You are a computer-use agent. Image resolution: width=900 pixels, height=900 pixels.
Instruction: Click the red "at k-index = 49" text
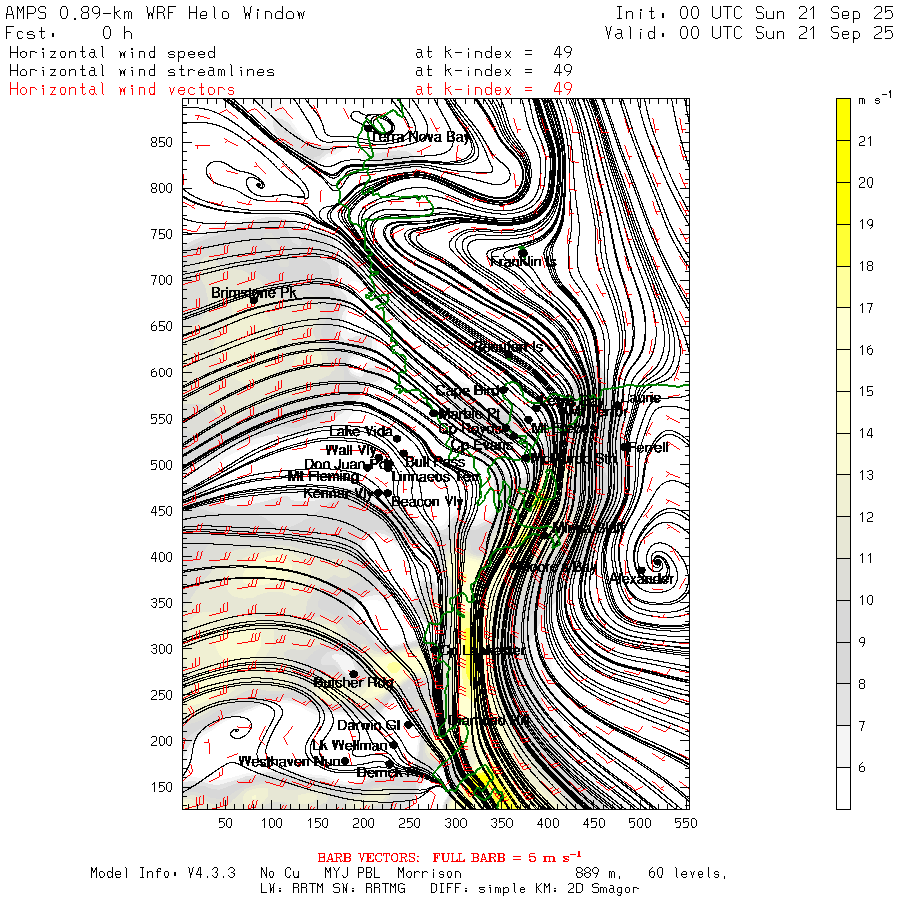coord(494,90)
